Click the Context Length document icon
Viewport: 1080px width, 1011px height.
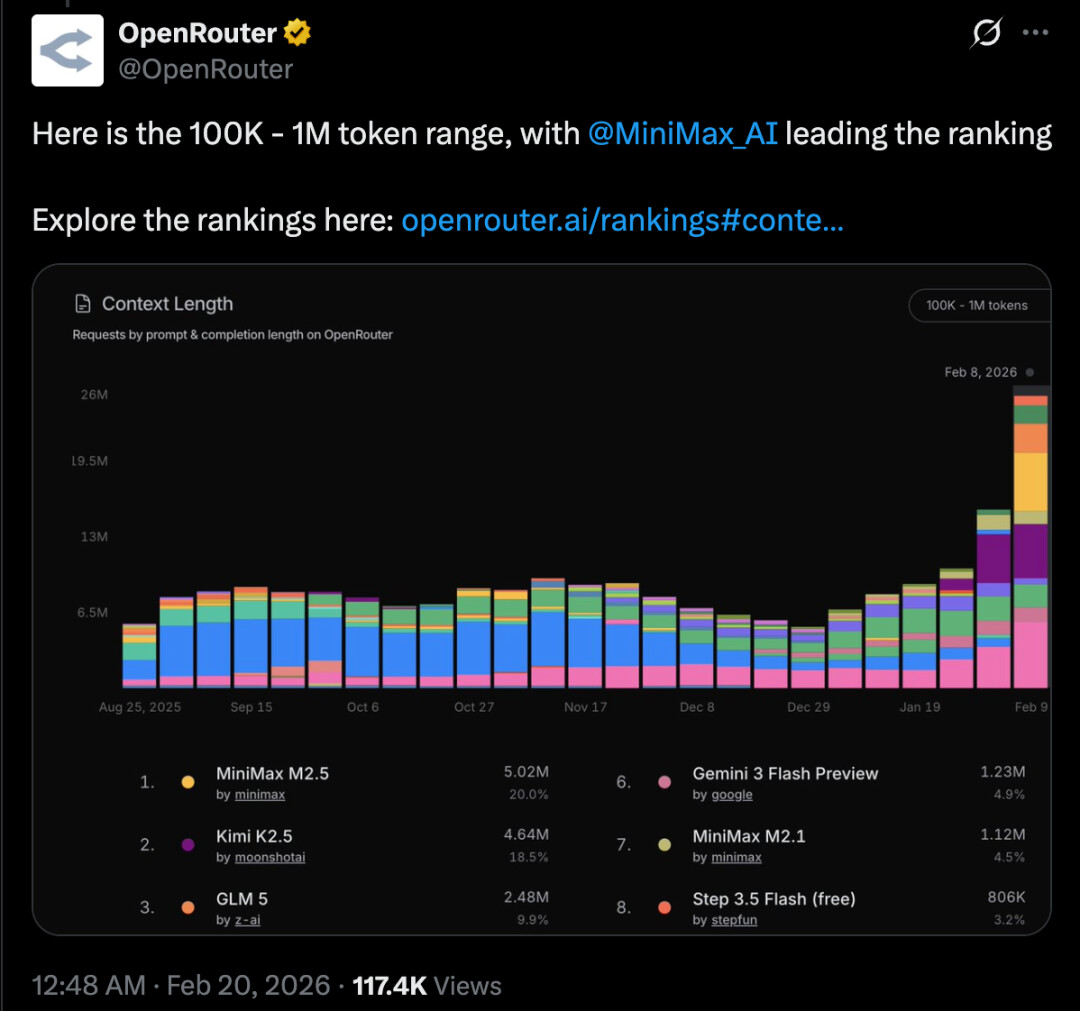[83, 304]
